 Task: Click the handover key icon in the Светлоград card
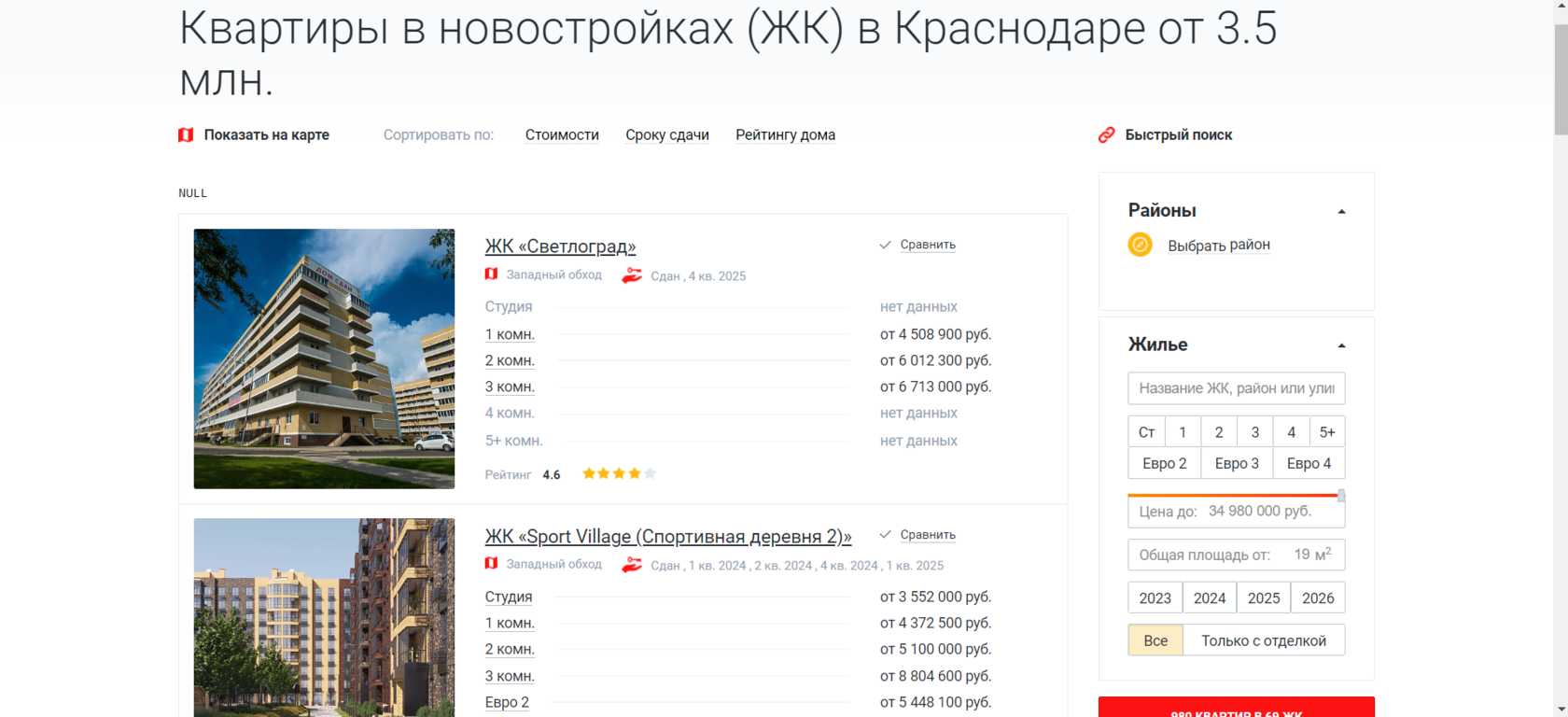pos(632,275)
